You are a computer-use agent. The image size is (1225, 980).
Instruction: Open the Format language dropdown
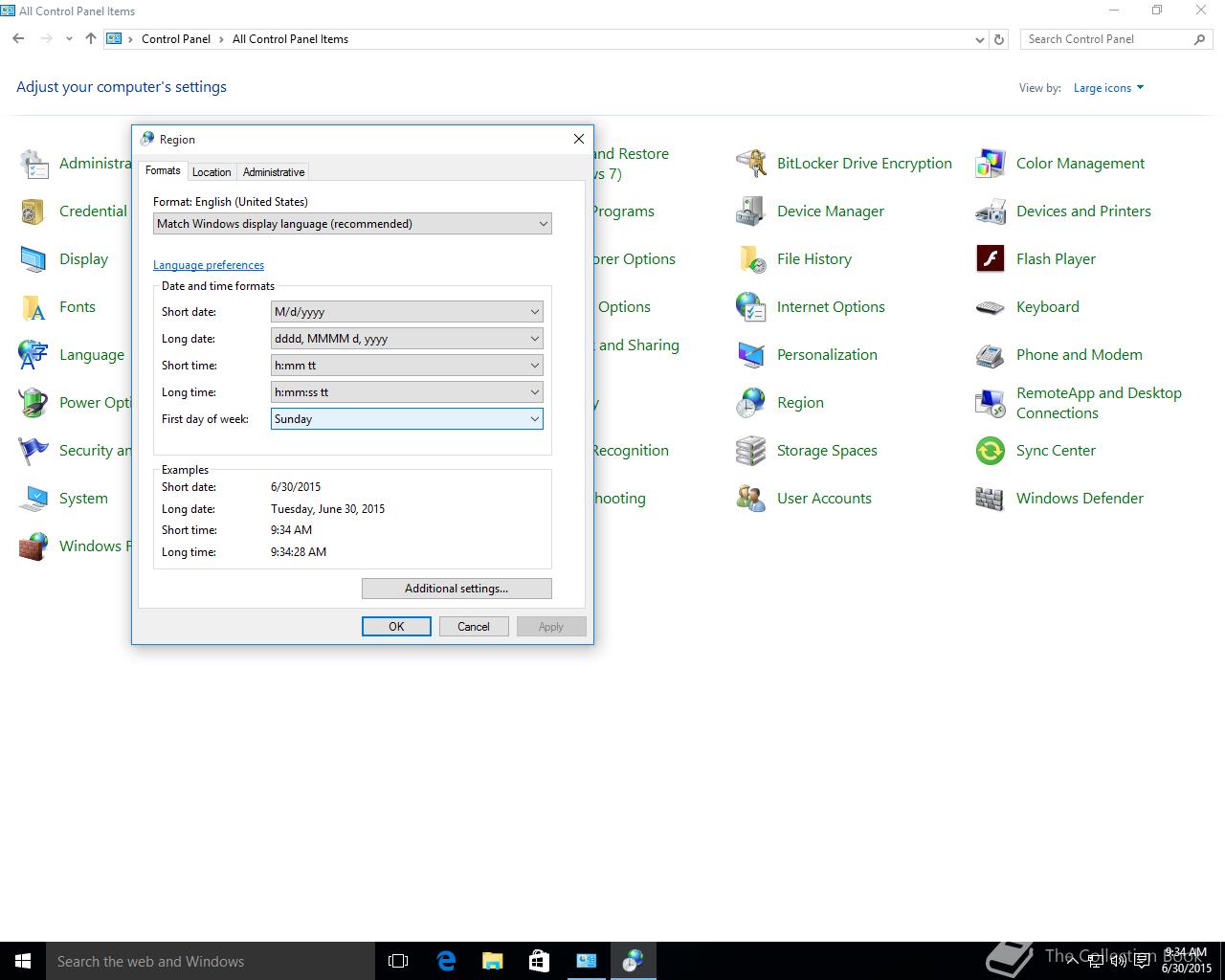(352, 224)
